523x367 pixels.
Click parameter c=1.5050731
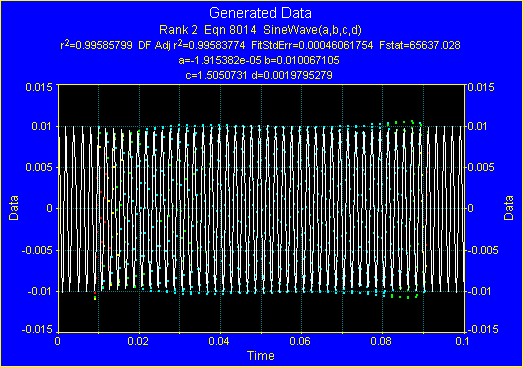pyautogui.click(x=216, y=75)
